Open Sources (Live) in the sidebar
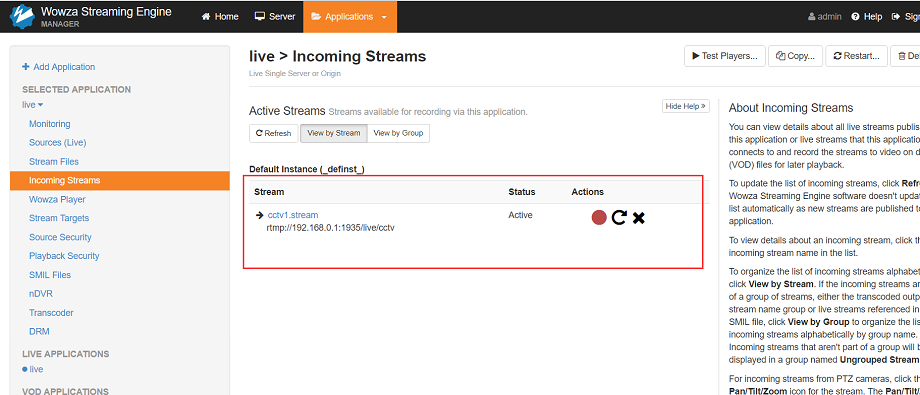 (58, 143)
